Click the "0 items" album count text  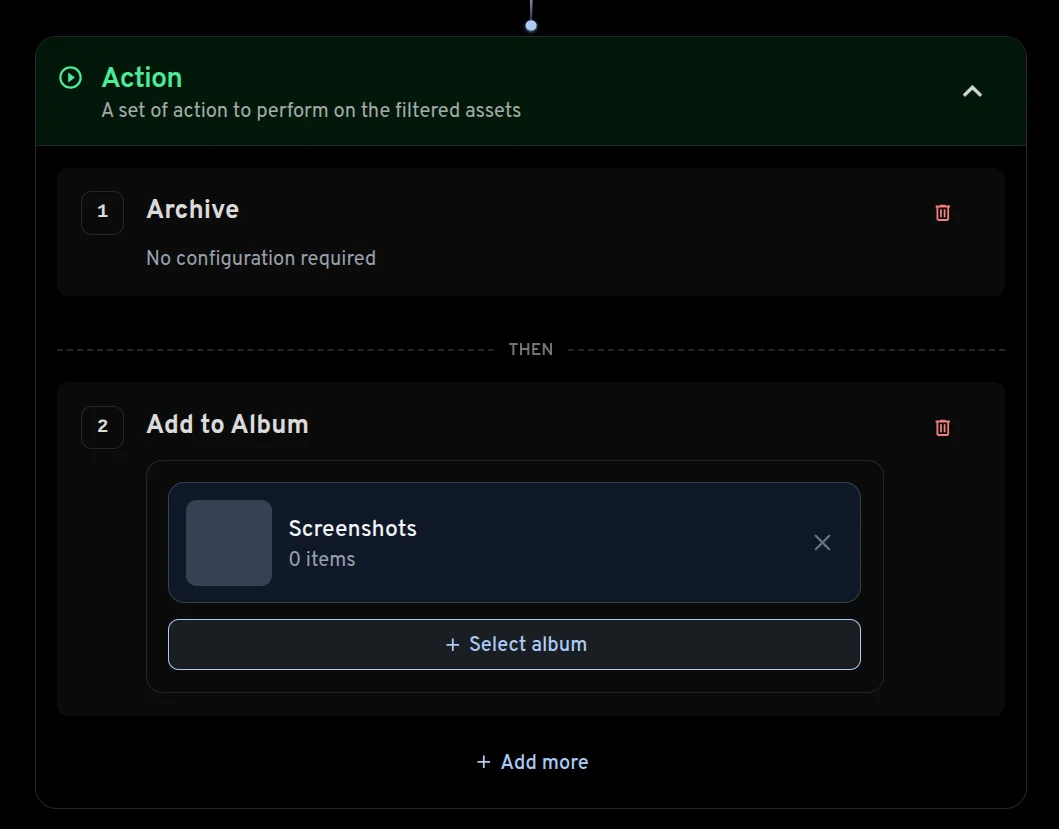pos(322,559)
